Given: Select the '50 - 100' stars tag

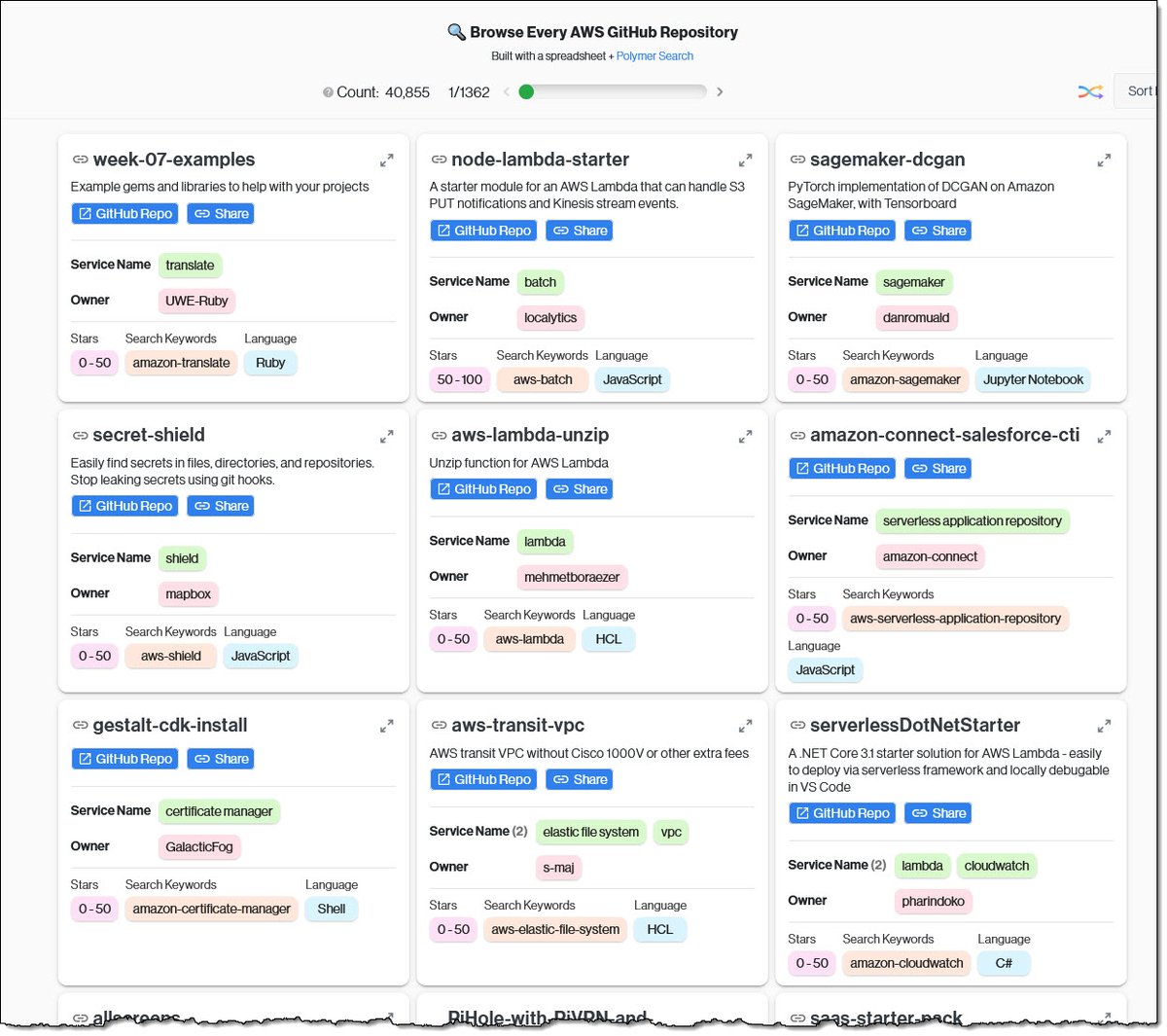Looking at the screenshot, I should coord(460,380).
